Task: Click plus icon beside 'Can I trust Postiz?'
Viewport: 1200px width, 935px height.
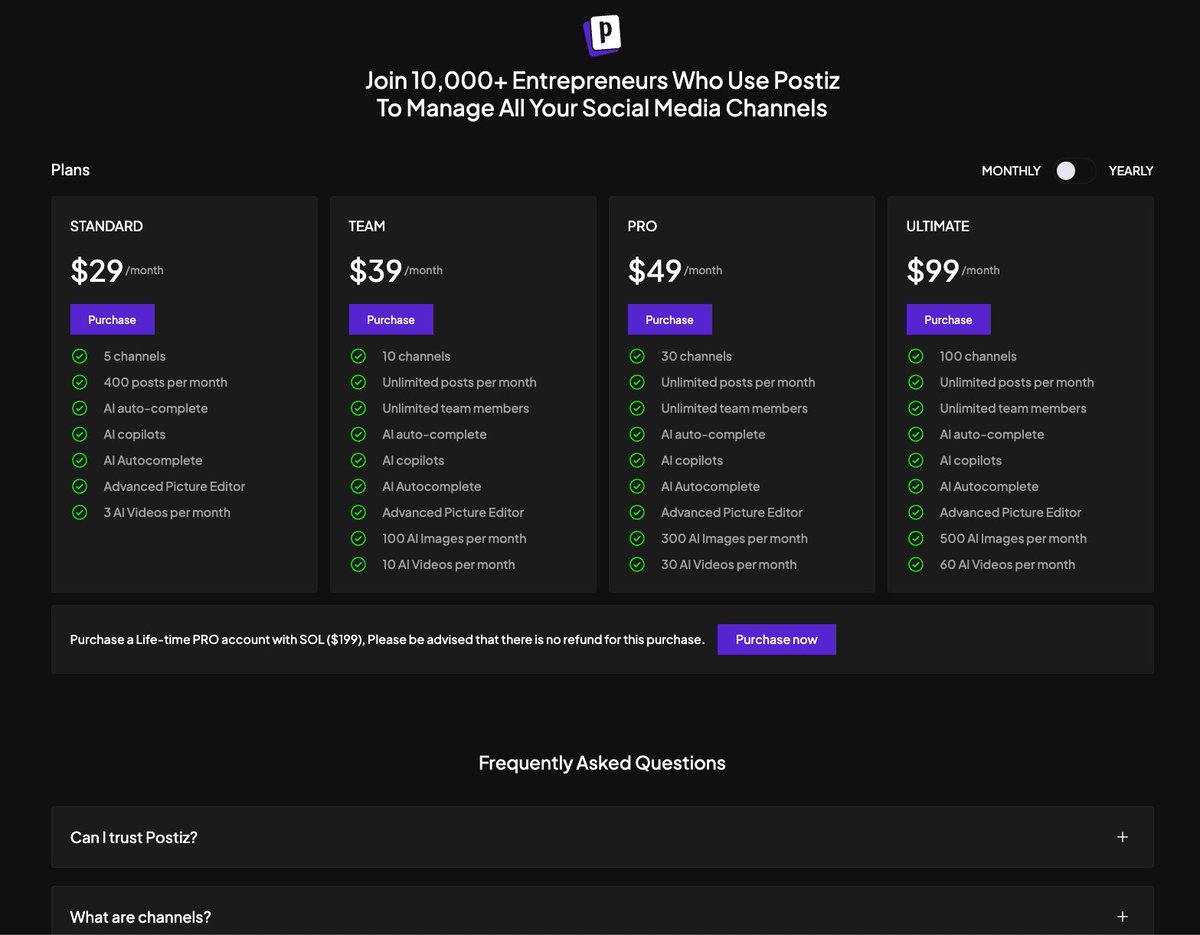Action: 1122,837
